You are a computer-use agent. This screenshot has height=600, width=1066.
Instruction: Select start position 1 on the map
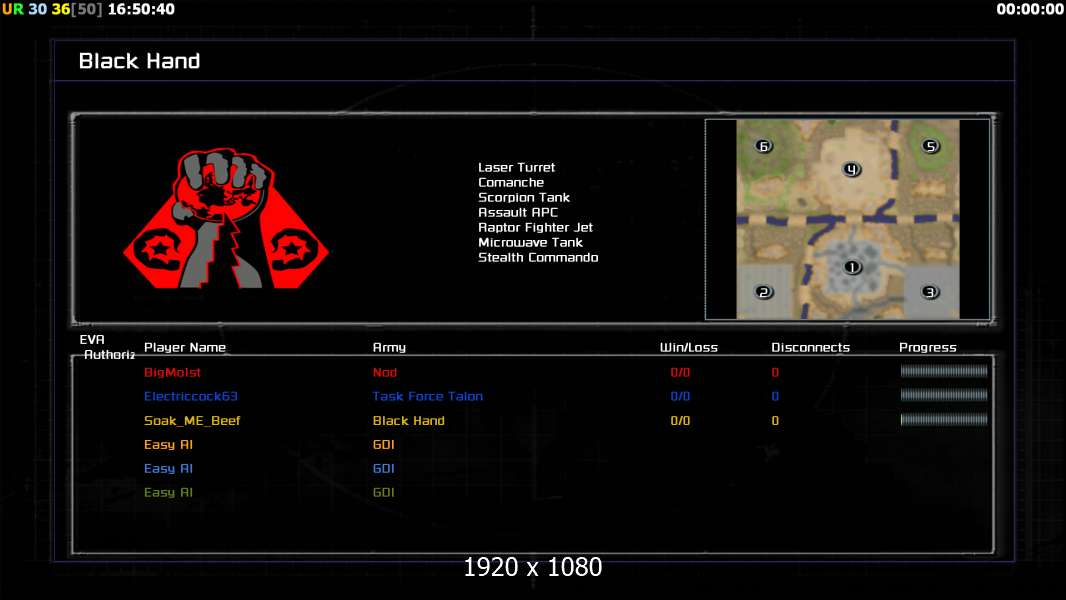coord(852,267)
